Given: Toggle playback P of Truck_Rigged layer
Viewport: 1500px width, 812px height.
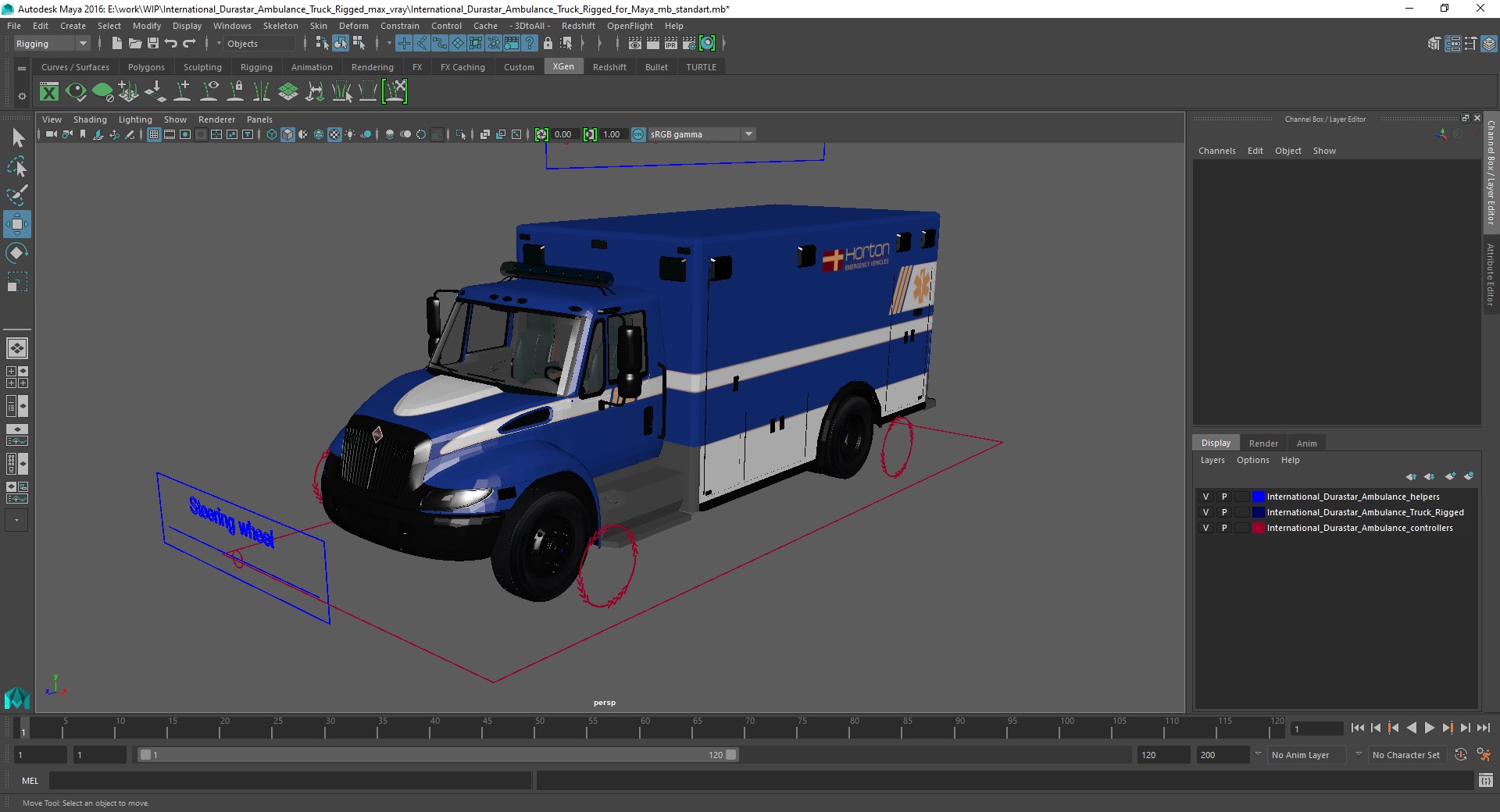Looking at the screenshot, I should (x=1224, y=512).
